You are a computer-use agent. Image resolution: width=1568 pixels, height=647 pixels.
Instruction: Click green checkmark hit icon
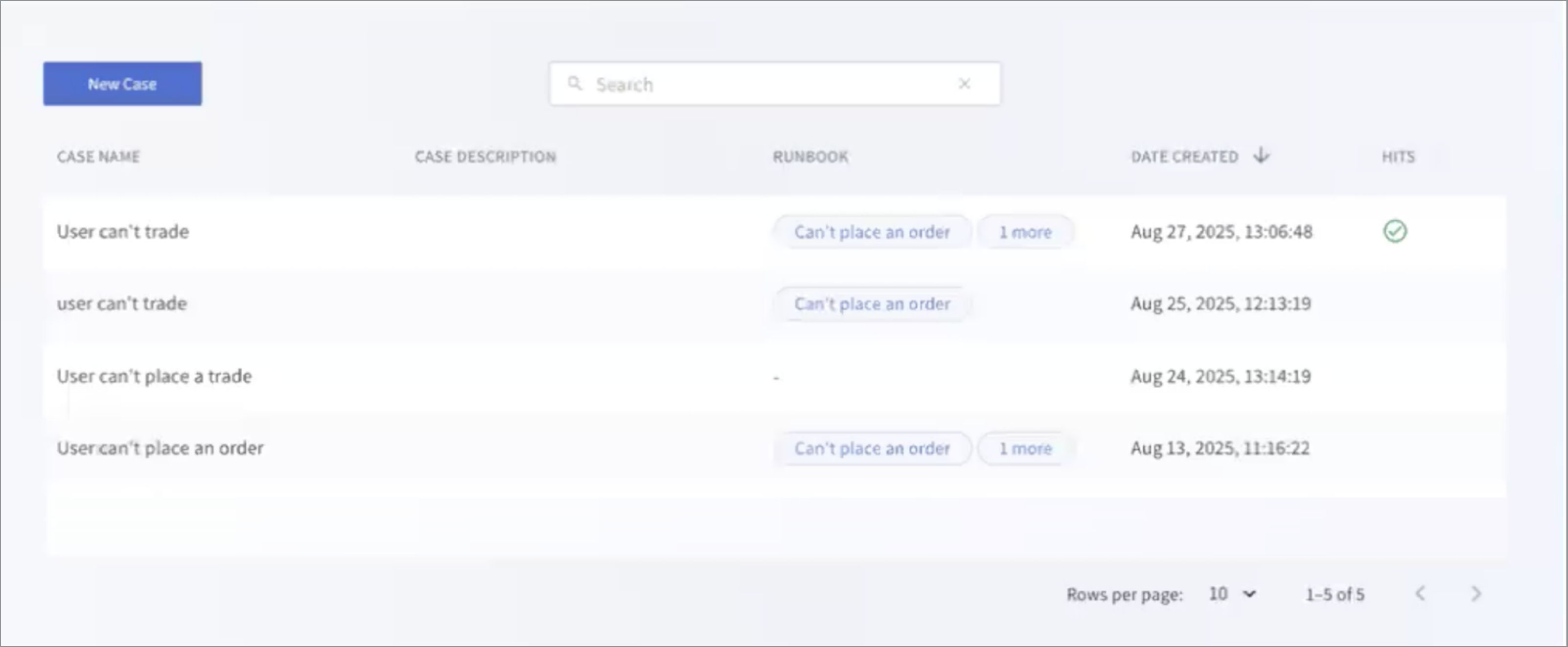click(x=1395, y=231)
